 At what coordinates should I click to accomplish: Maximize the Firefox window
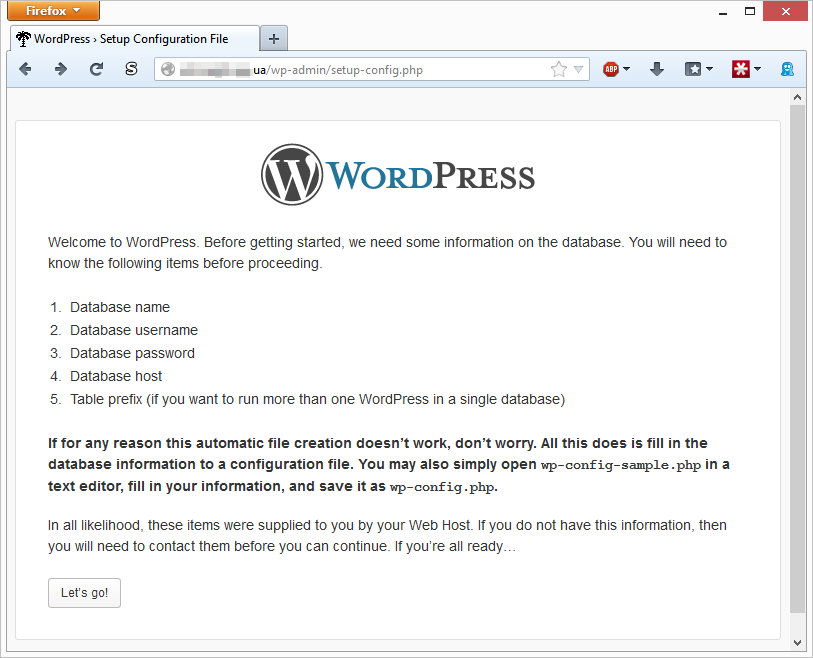(750, 11)
